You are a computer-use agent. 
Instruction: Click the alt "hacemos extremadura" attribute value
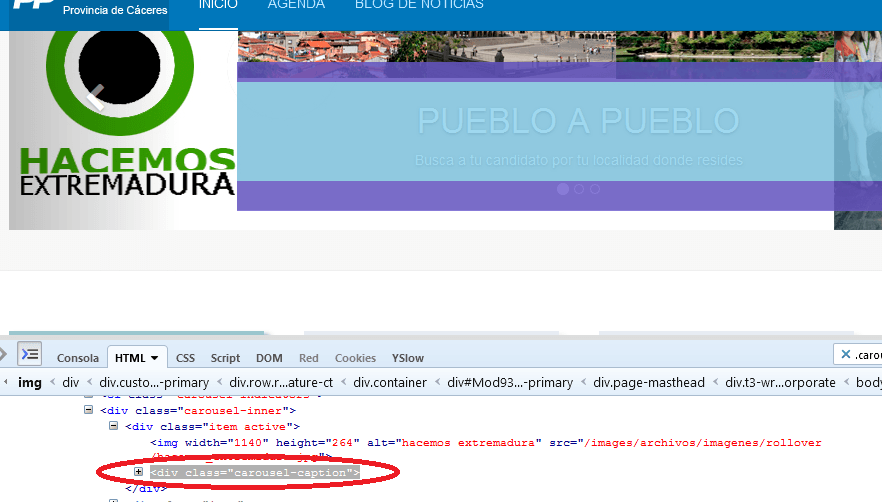pos(468,443)
